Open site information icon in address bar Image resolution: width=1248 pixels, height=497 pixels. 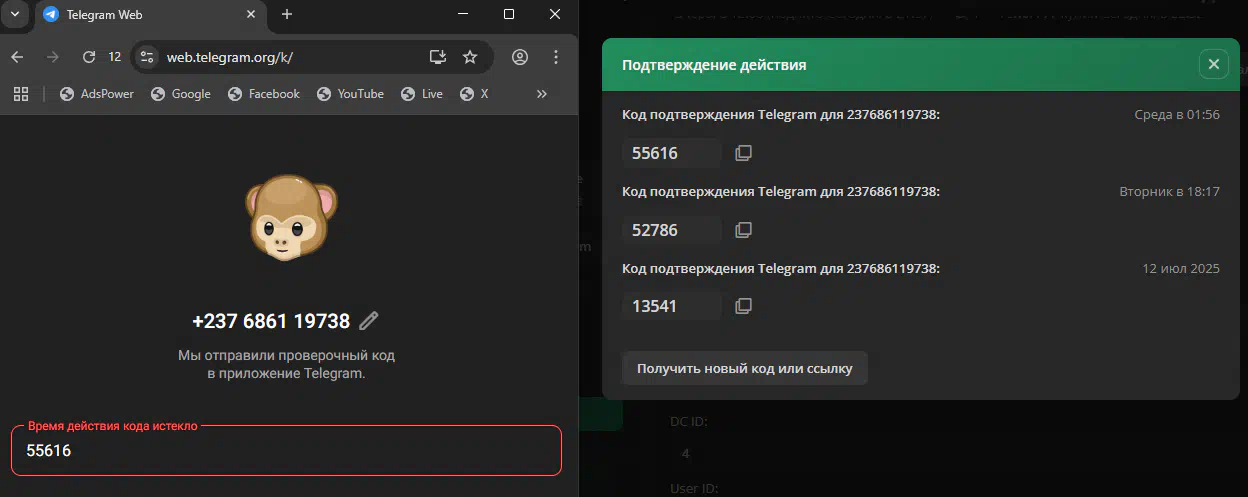(x=147, y=57)
